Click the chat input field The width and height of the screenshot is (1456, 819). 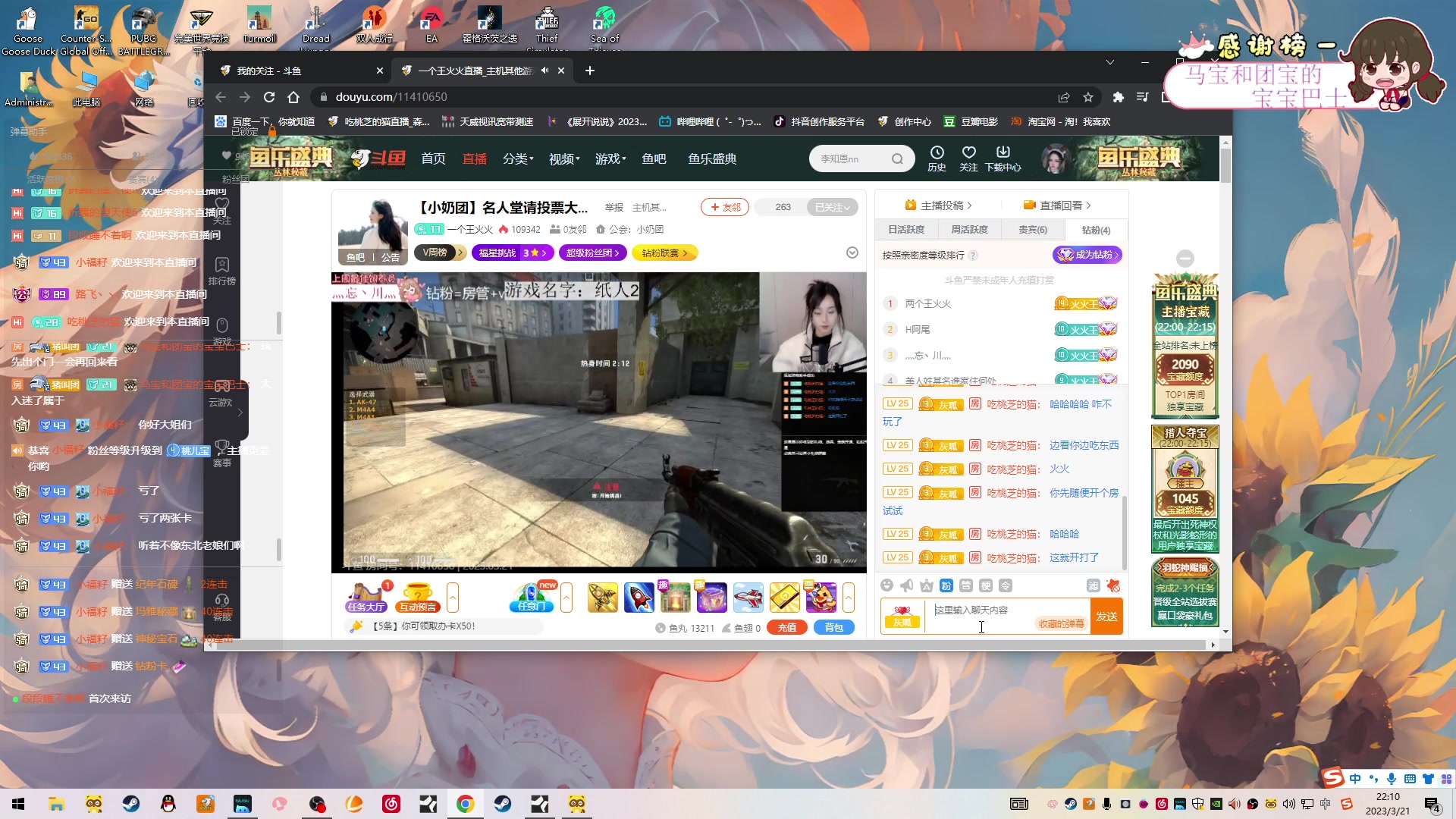click(1007, 617)
